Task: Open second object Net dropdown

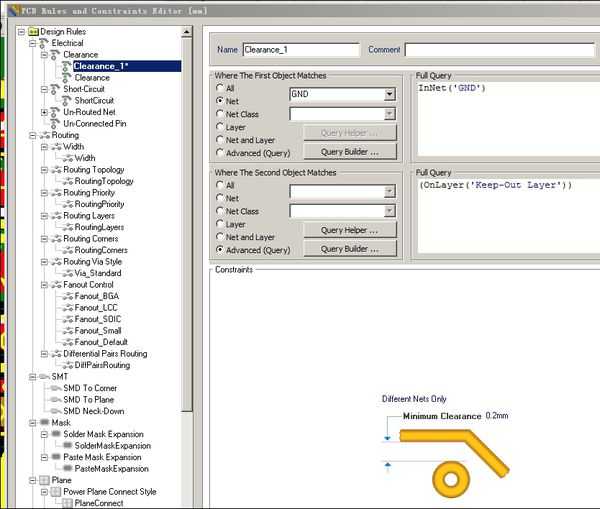Action: click(x=390, y=191)
